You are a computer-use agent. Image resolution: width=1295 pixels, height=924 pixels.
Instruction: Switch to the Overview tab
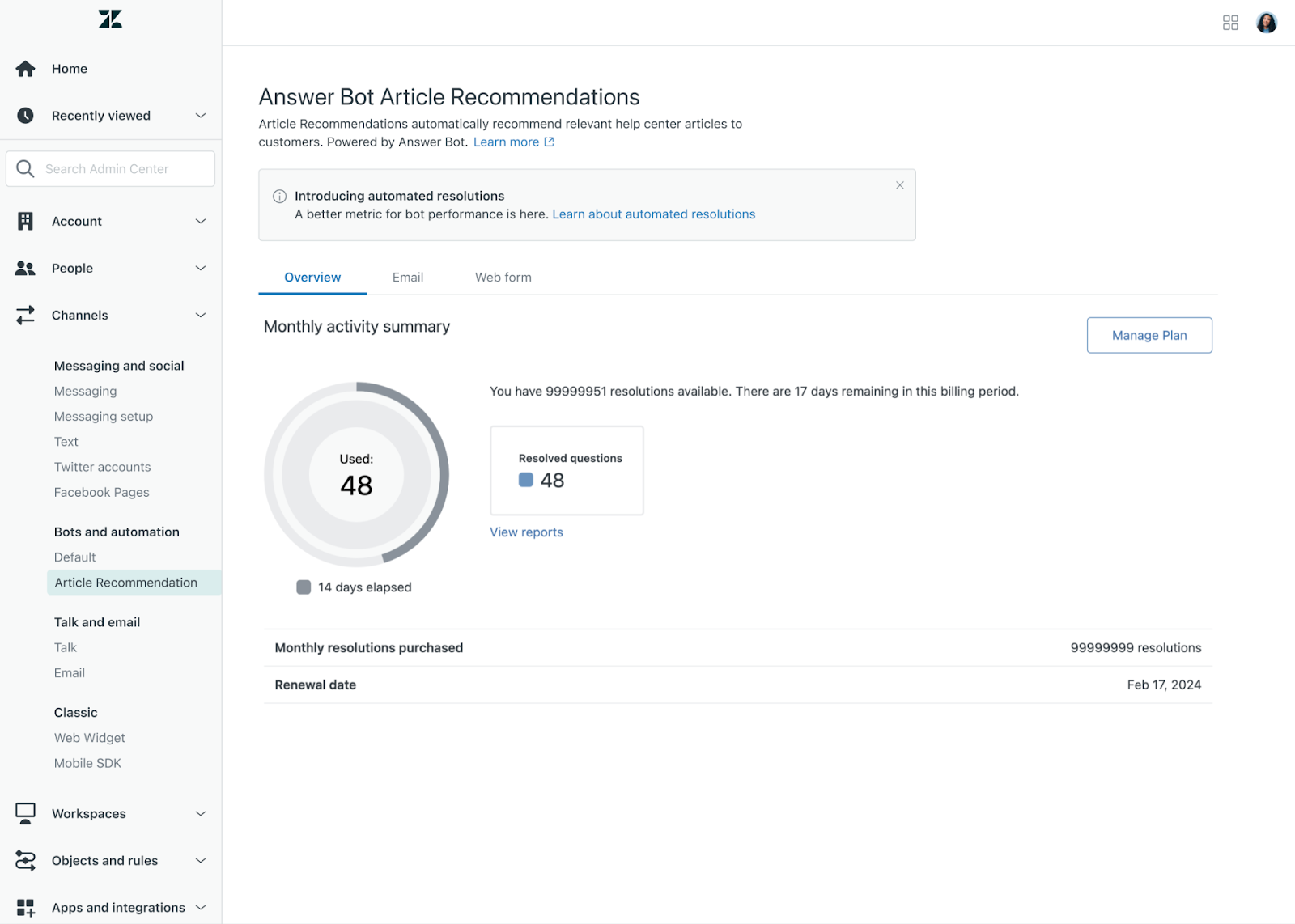(312, 278)
